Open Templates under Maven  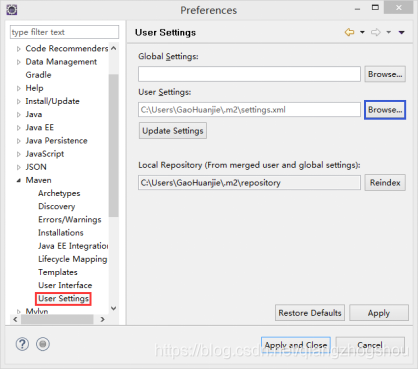58,272
